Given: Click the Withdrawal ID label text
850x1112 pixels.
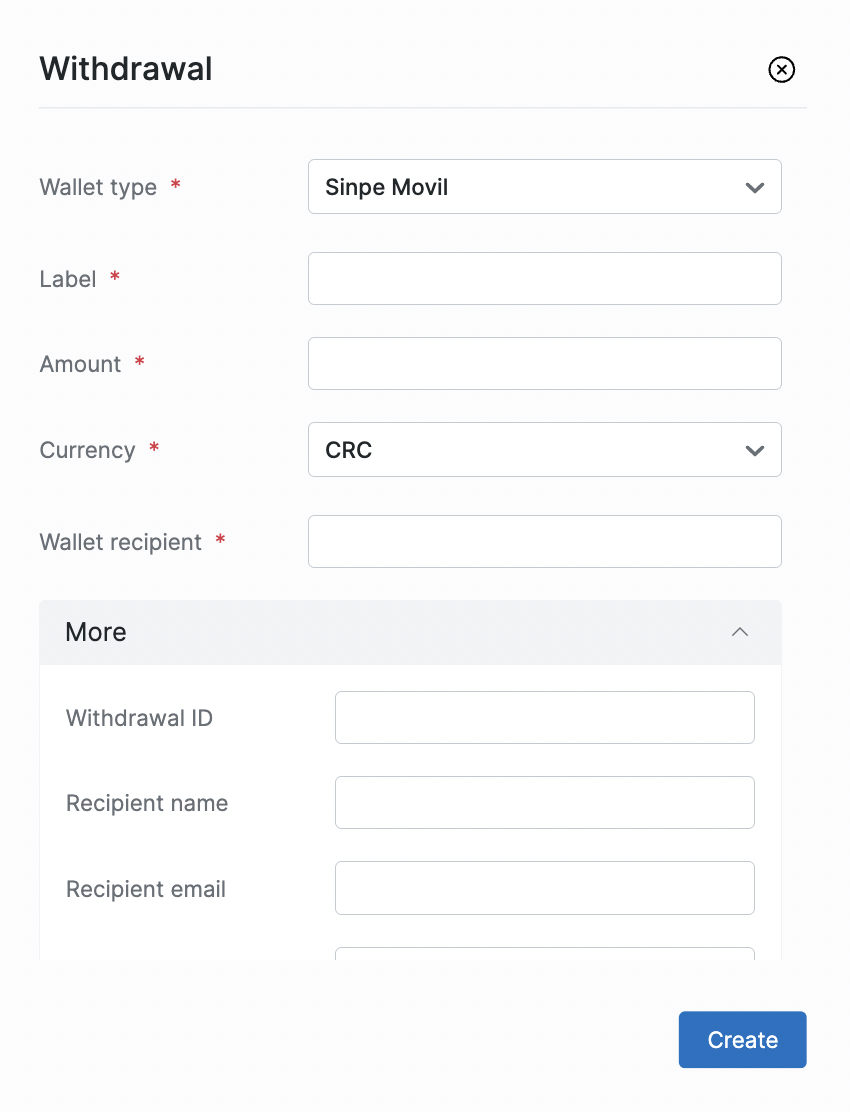Looking at the screenshot, I should tap(139, 718).
